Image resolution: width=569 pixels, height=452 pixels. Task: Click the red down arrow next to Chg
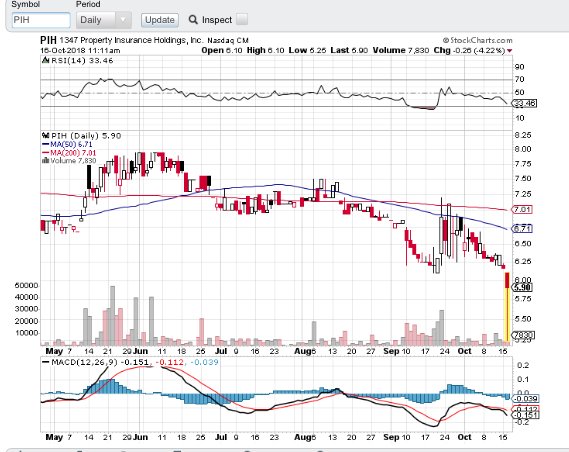tap(510, 51)
